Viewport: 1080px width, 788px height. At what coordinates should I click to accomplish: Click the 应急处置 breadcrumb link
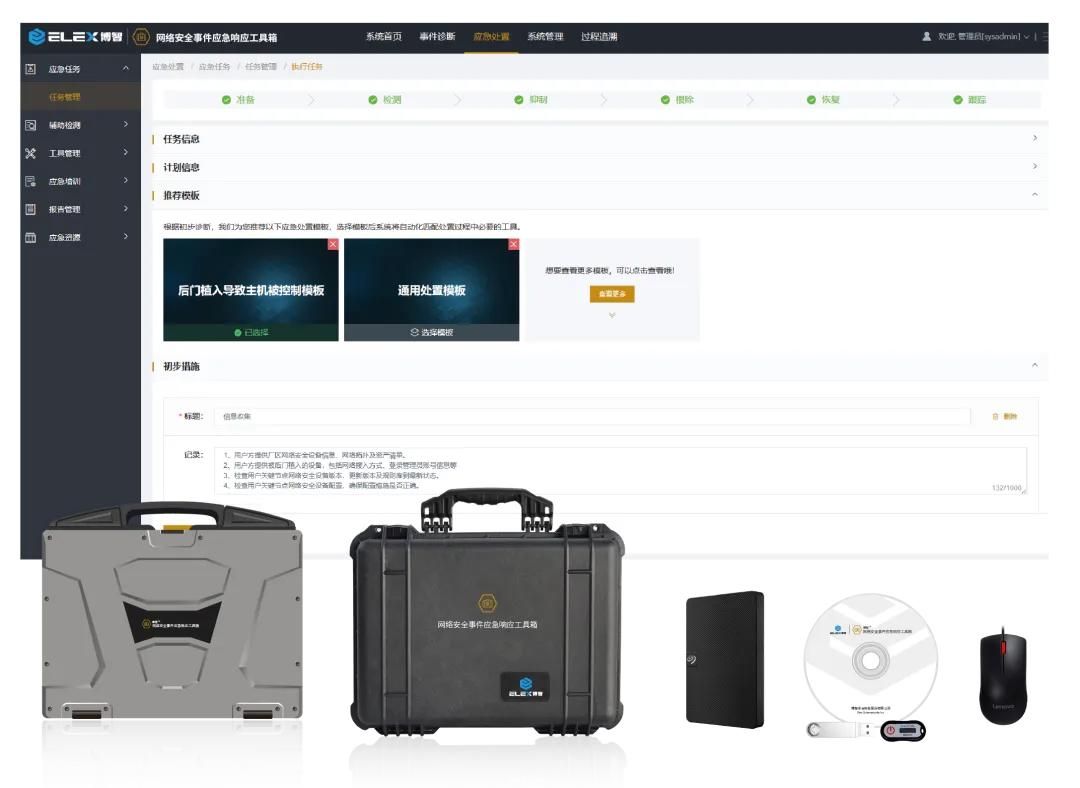pyautogui.click(x=168, y=67)
